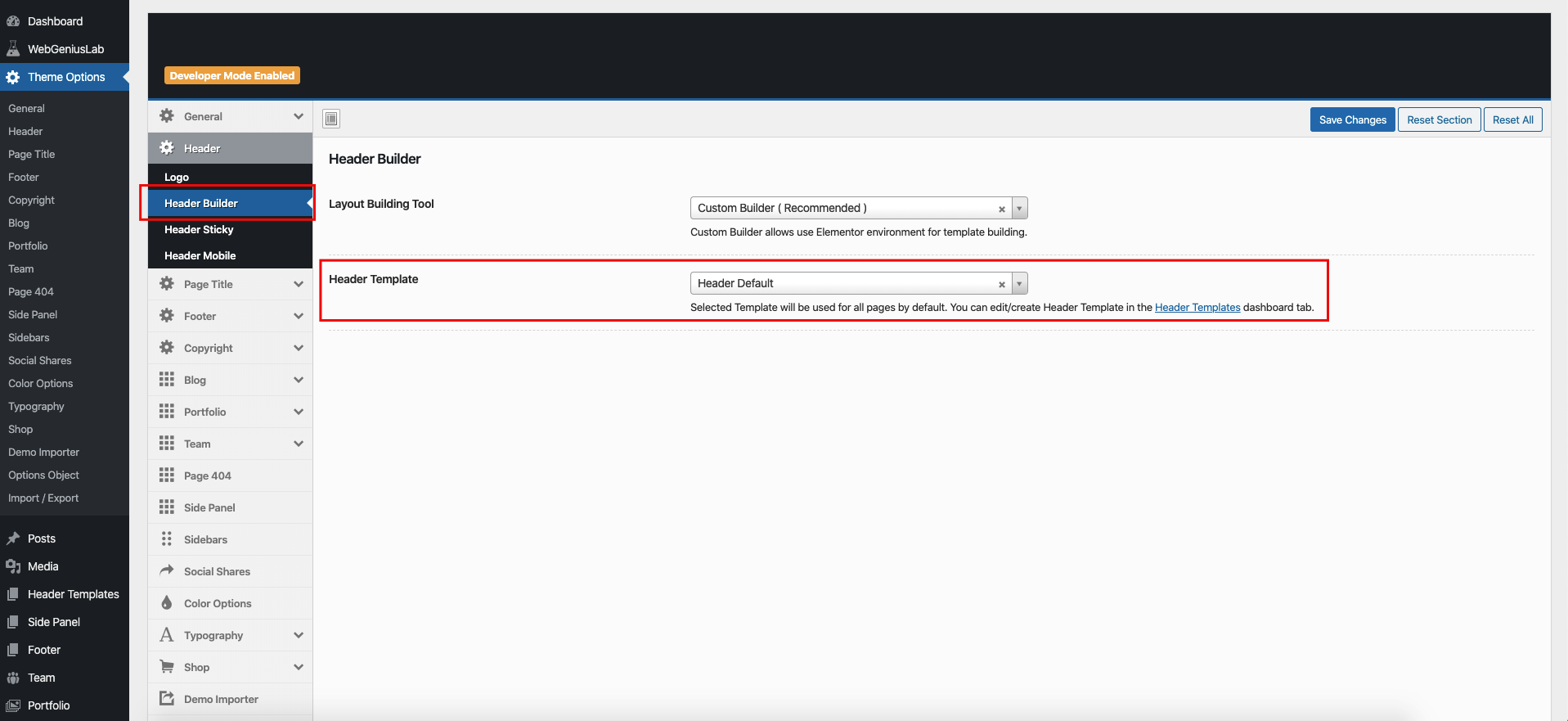Click the Reset All button
Screen dimensions: 1568x721
point(1512,119)
